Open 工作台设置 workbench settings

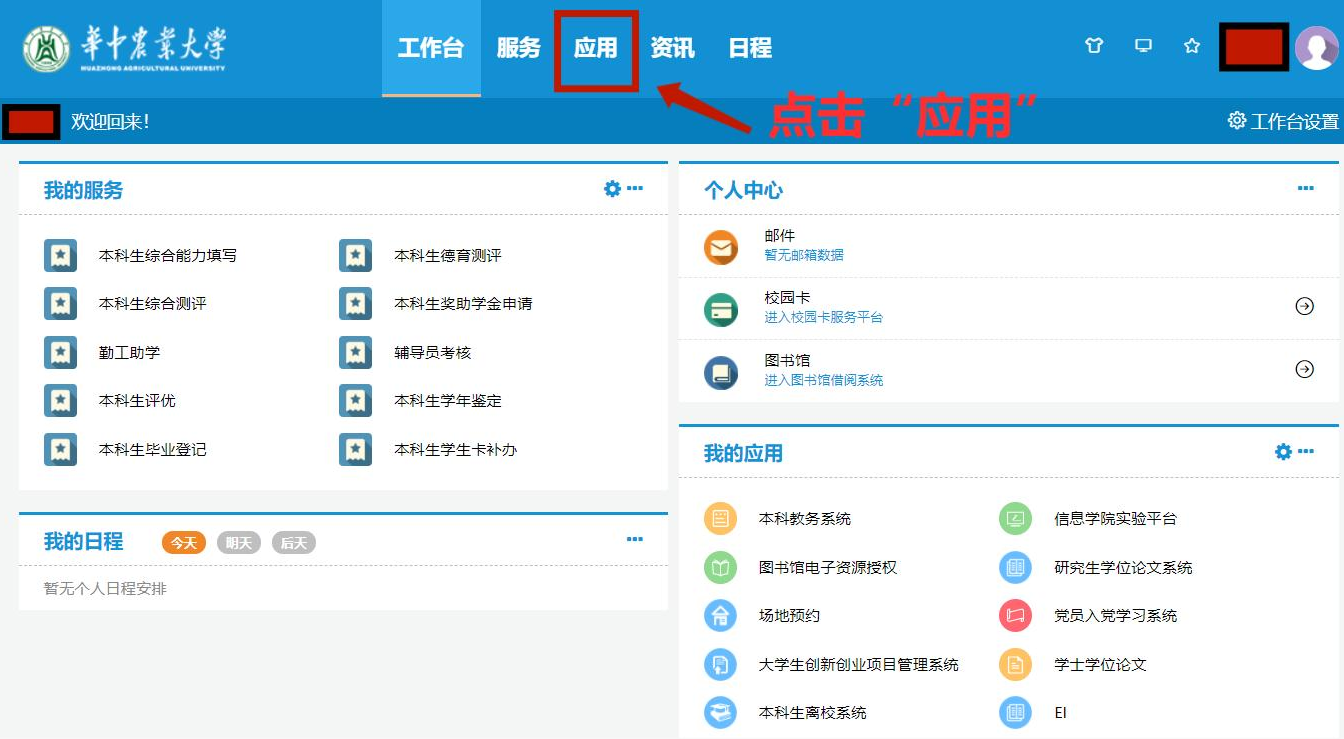click(1283, 121)
